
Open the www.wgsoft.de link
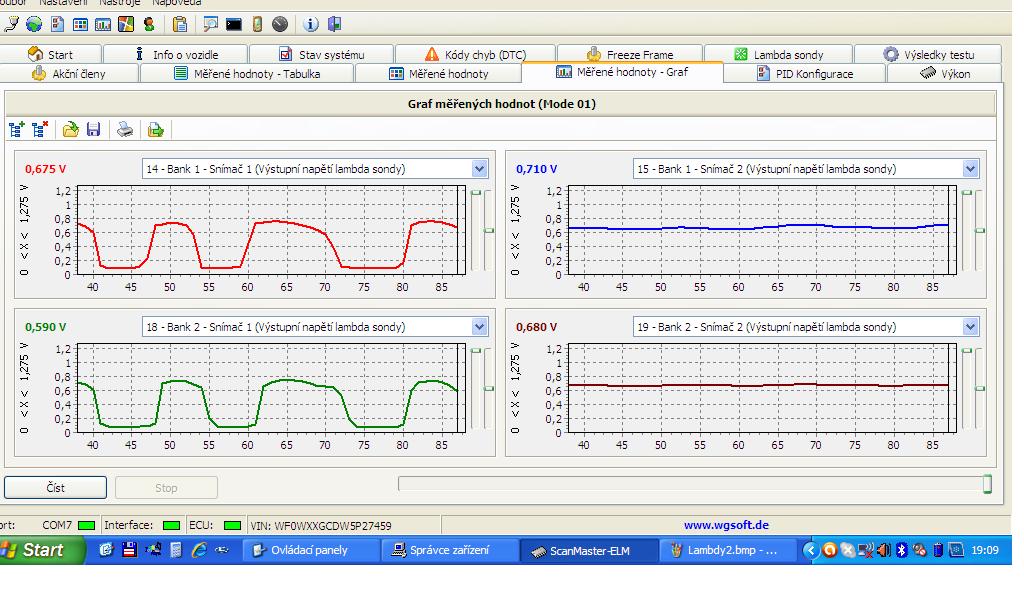click(726, 525)
